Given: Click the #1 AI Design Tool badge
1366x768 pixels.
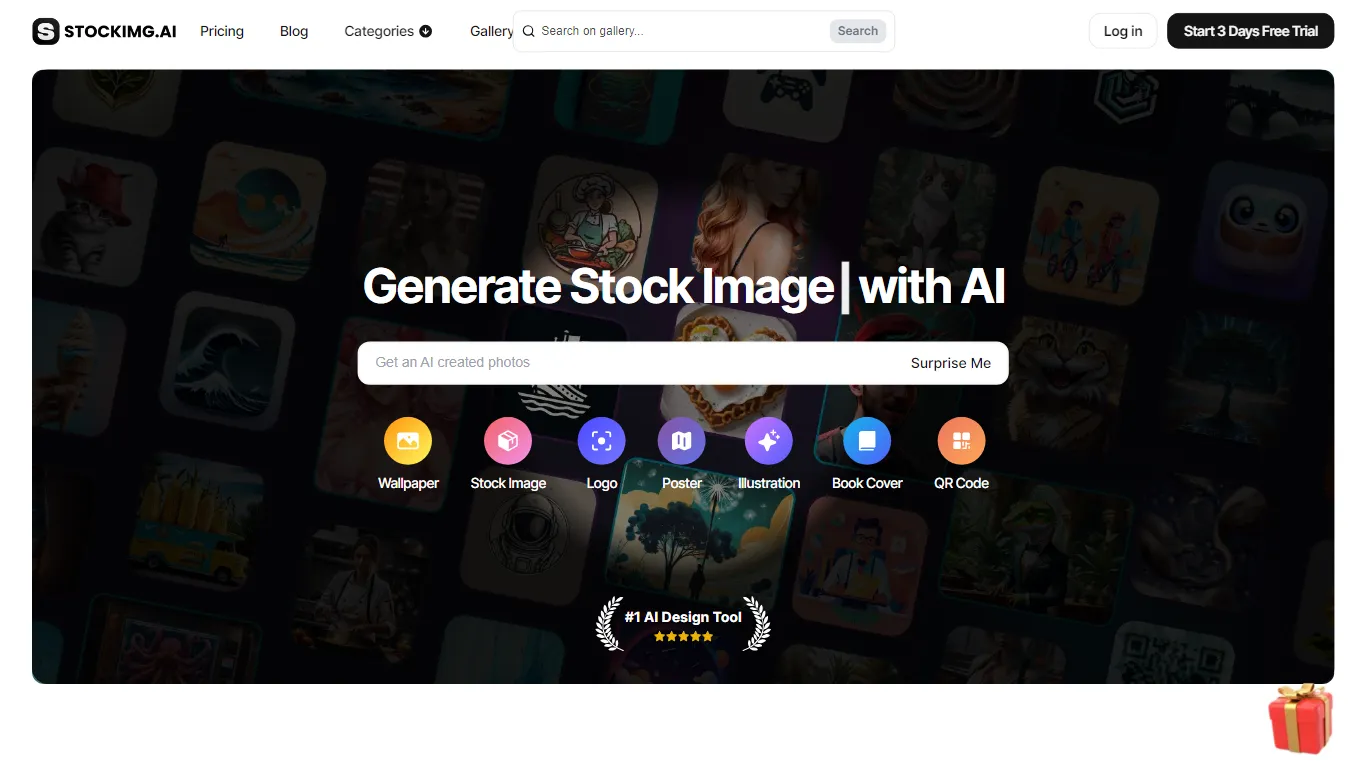Looking at the screenshot, I should 683,624.
